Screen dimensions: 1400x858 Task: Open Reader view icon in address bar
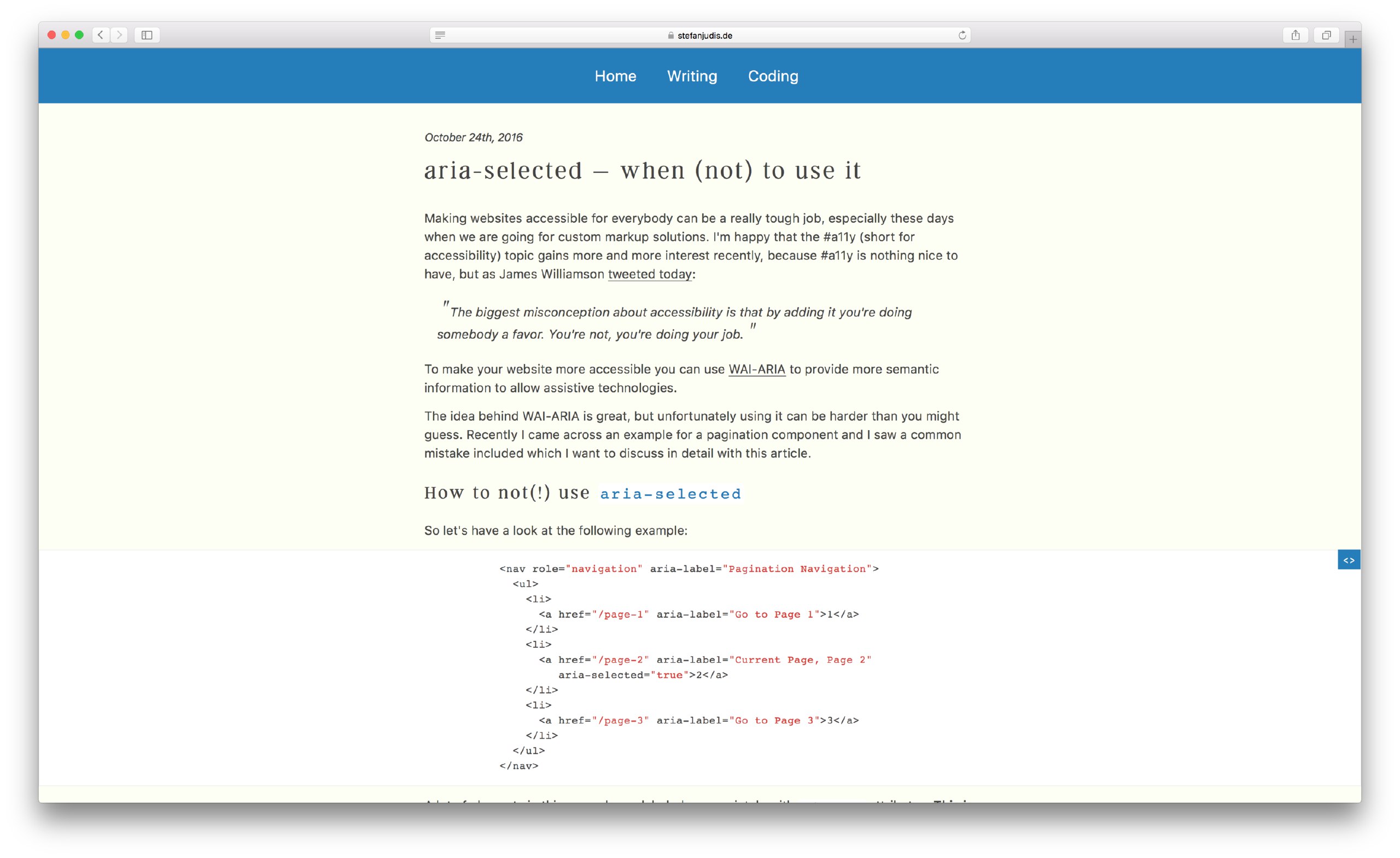[440, 35]
